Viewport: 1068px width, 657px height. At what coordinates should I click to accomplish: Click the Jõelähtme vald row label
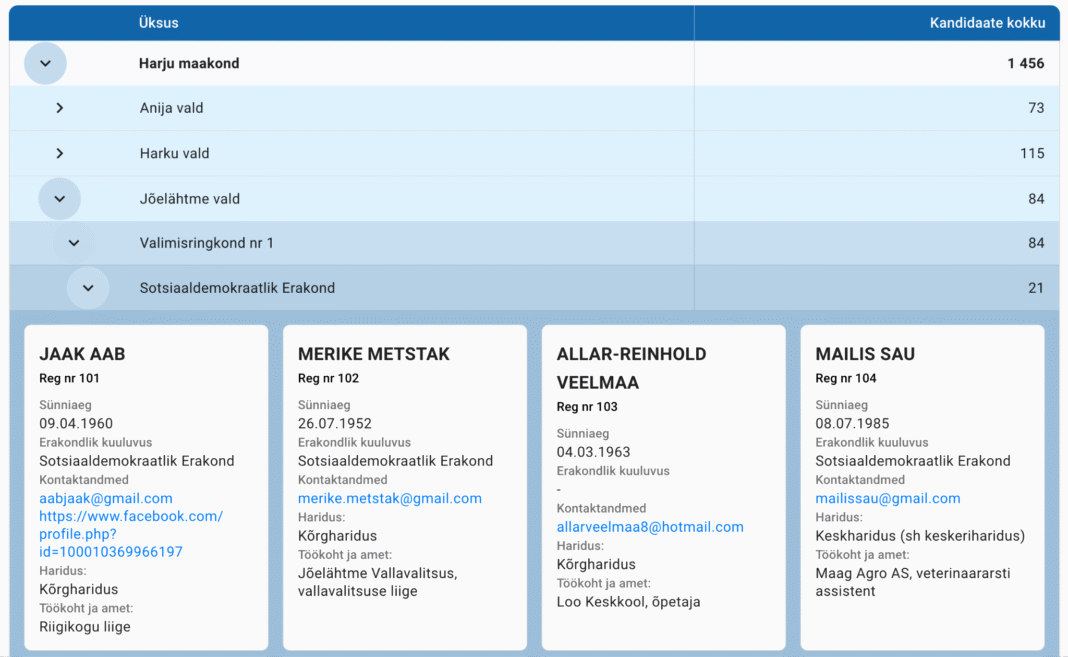[190, 199]
